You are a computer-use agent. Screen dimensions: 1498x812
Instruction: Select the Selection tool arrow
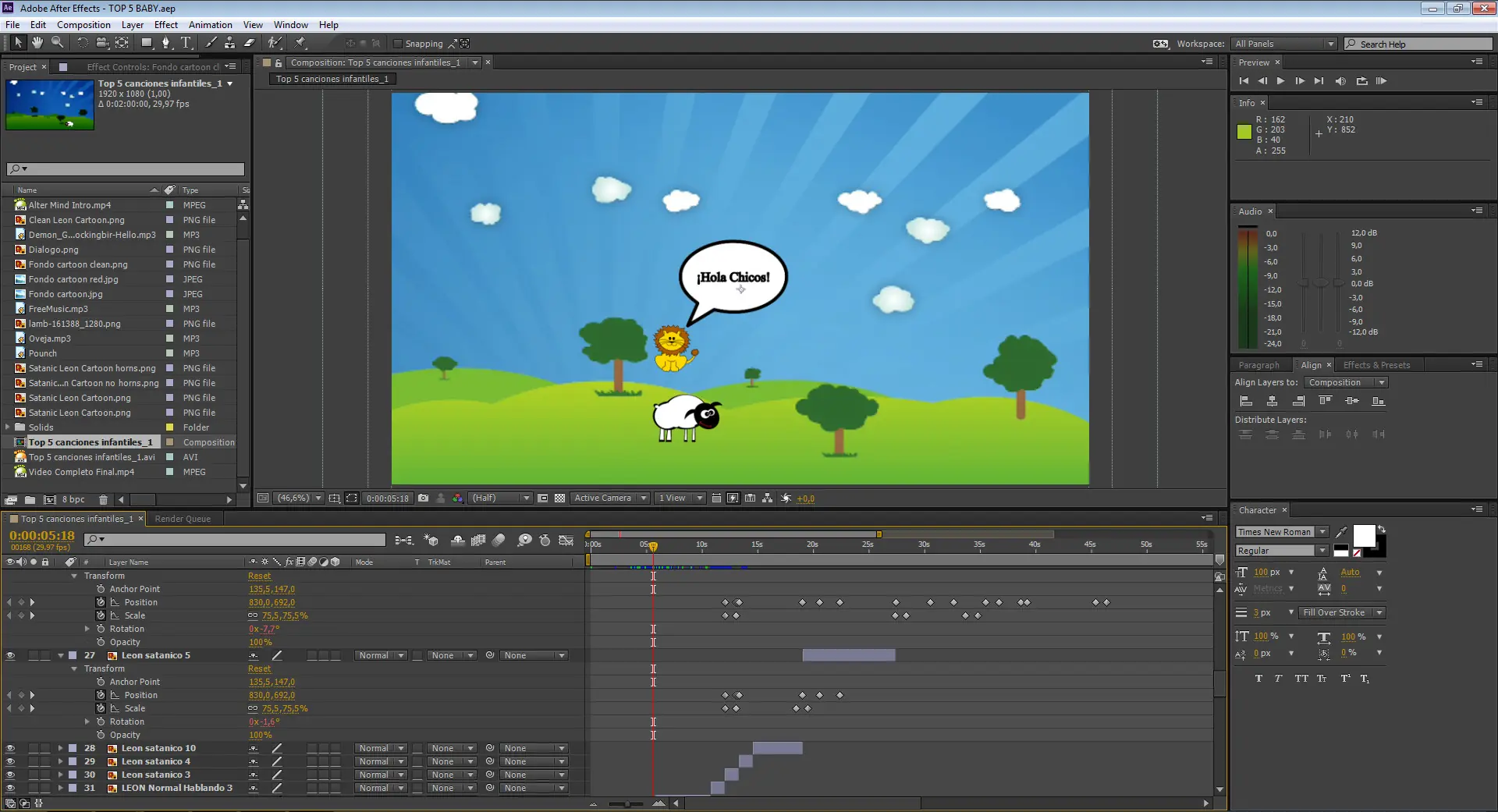click(x=18, y=43)
